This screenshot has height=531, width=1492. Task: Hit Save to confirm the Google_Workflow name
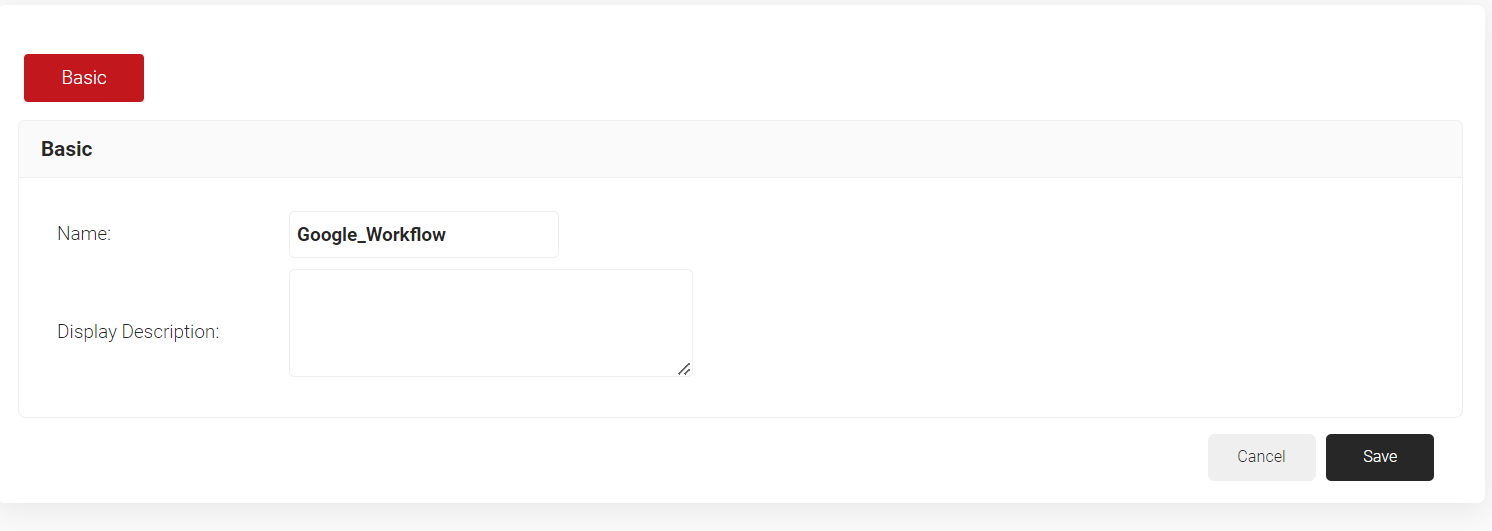tap(1379, 457)
